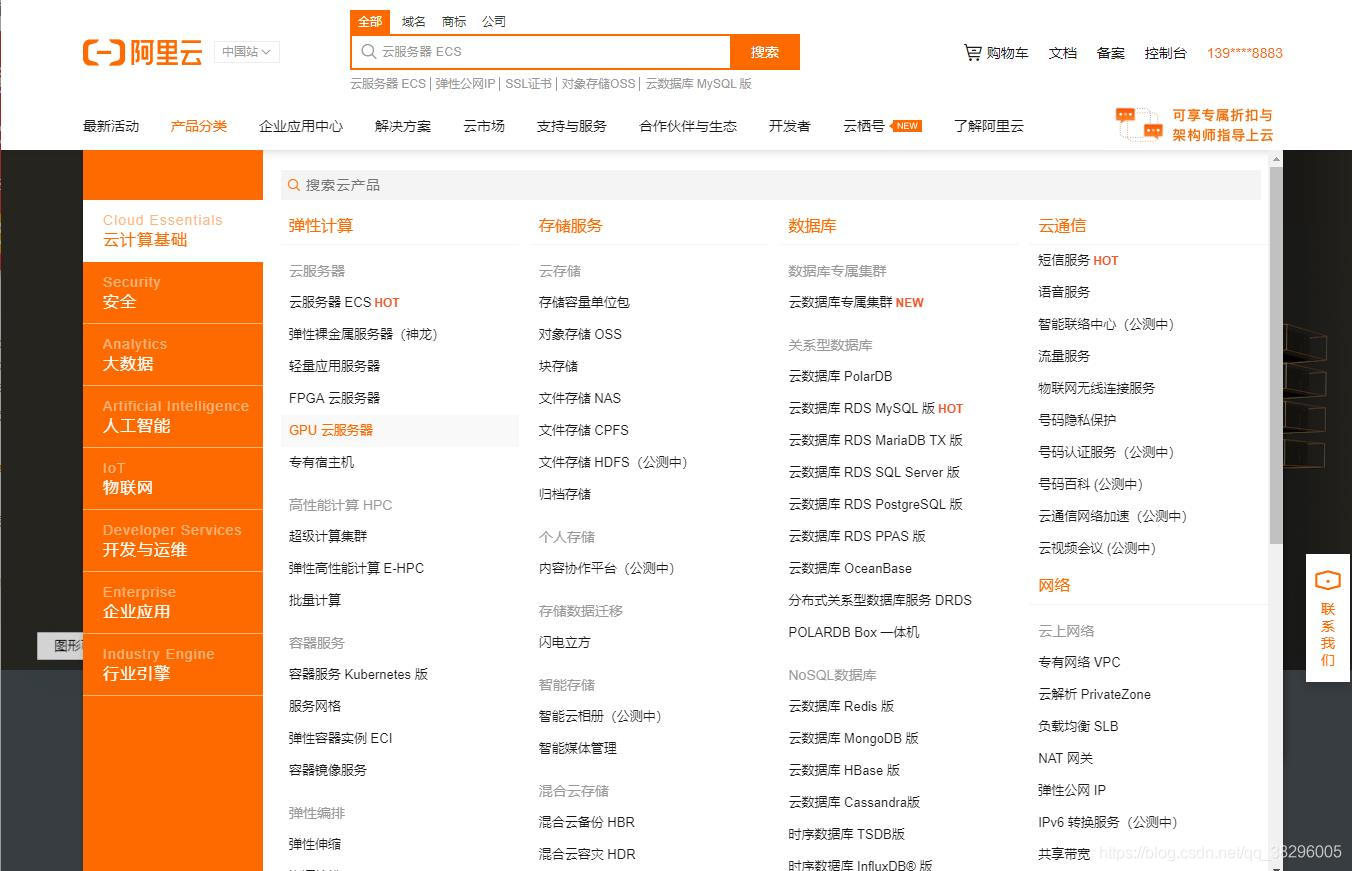This screenshot has height=871, width=1352.
Task: Open 支持与服务 menu
Action: point(572,126)
